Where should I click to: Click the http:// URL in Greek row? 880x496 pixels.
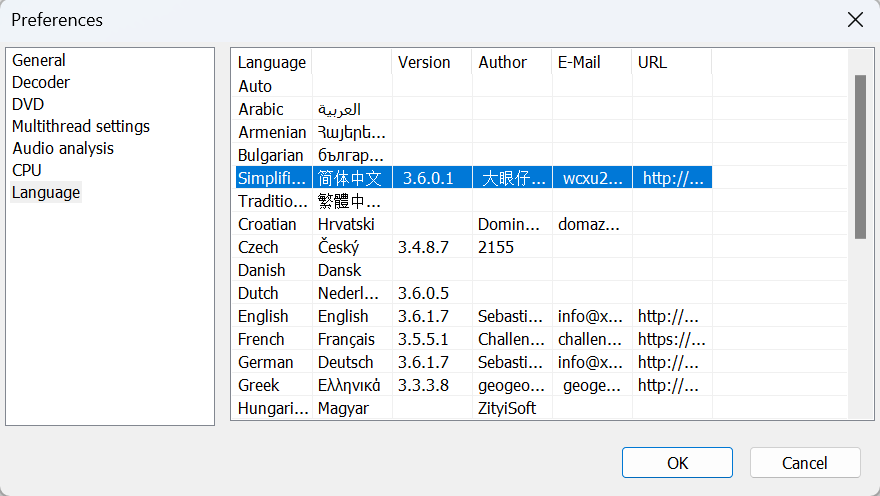668,385
